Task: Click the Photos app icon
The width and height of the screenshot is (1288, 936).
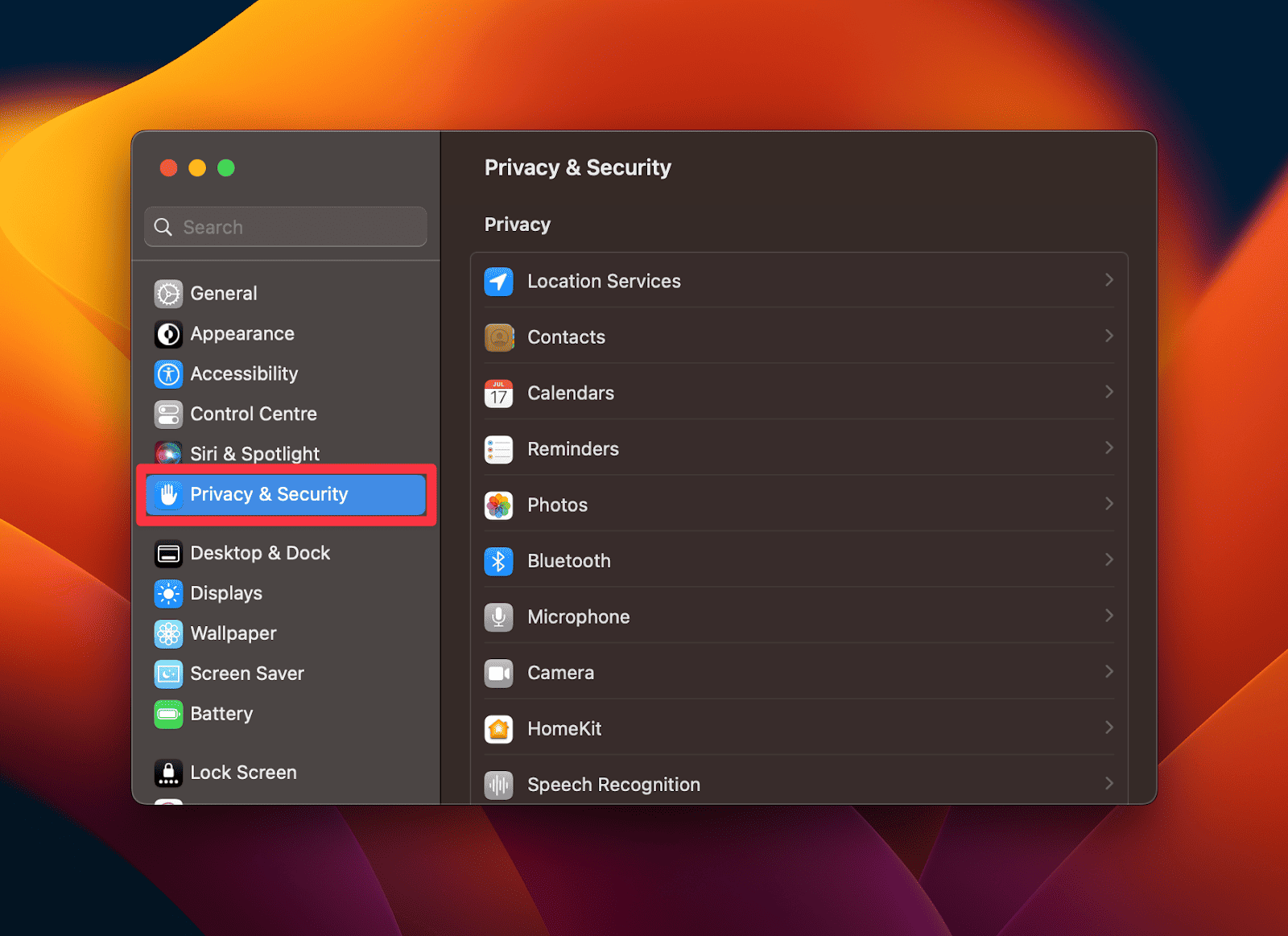Action: [498, 505]
